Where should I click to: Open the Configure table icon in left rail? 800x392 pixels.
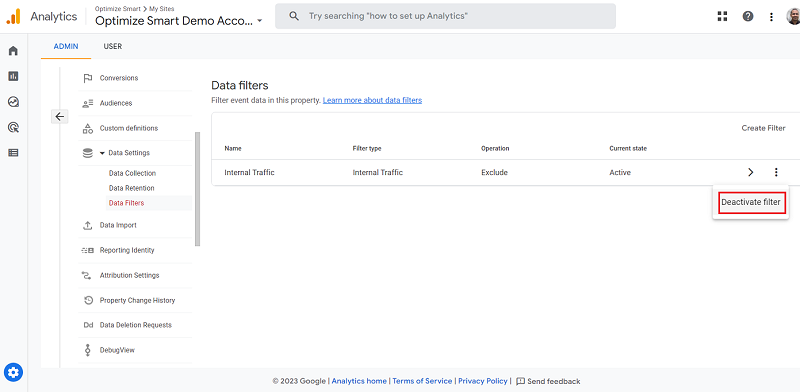[x=13, y=152]
